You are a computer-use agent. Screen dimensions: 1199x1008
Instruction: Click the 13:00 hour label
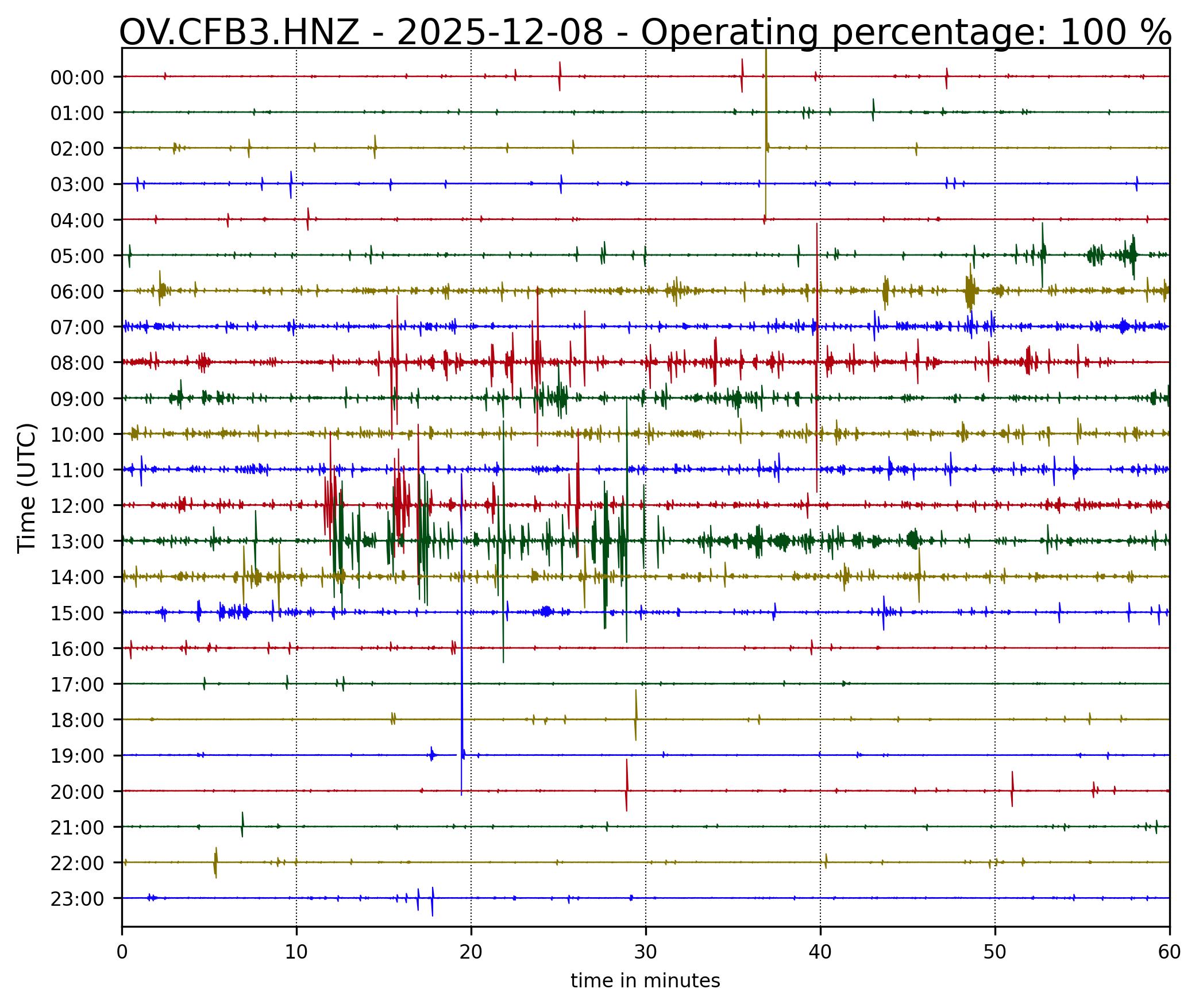click(77, 542)
